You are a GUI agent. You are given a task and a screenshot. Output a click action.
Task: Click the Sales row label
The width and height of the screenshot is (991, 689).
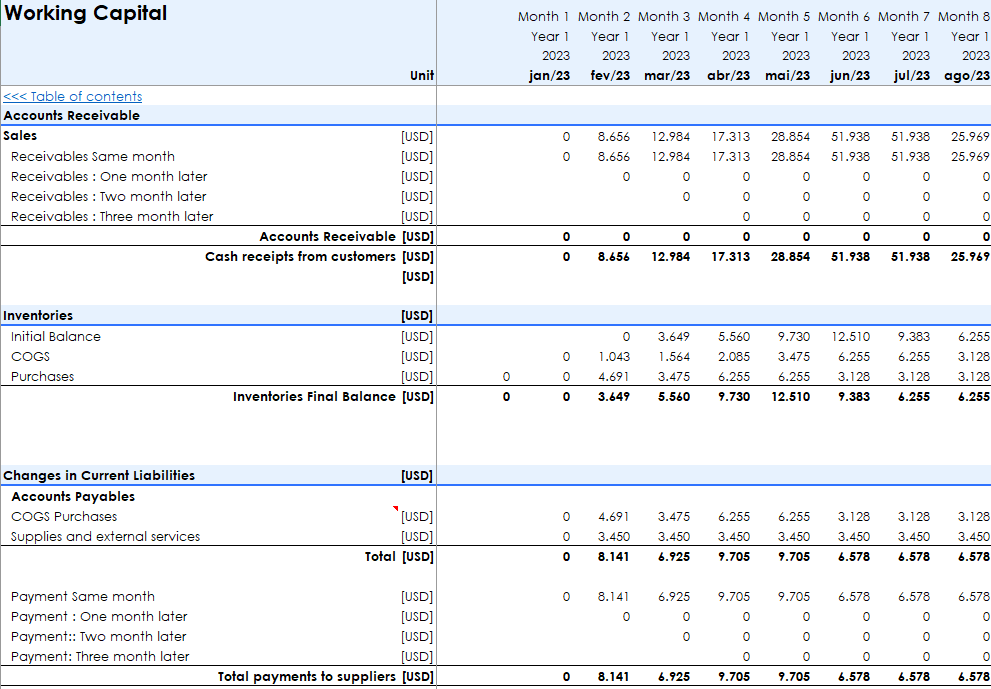(20, 136)
